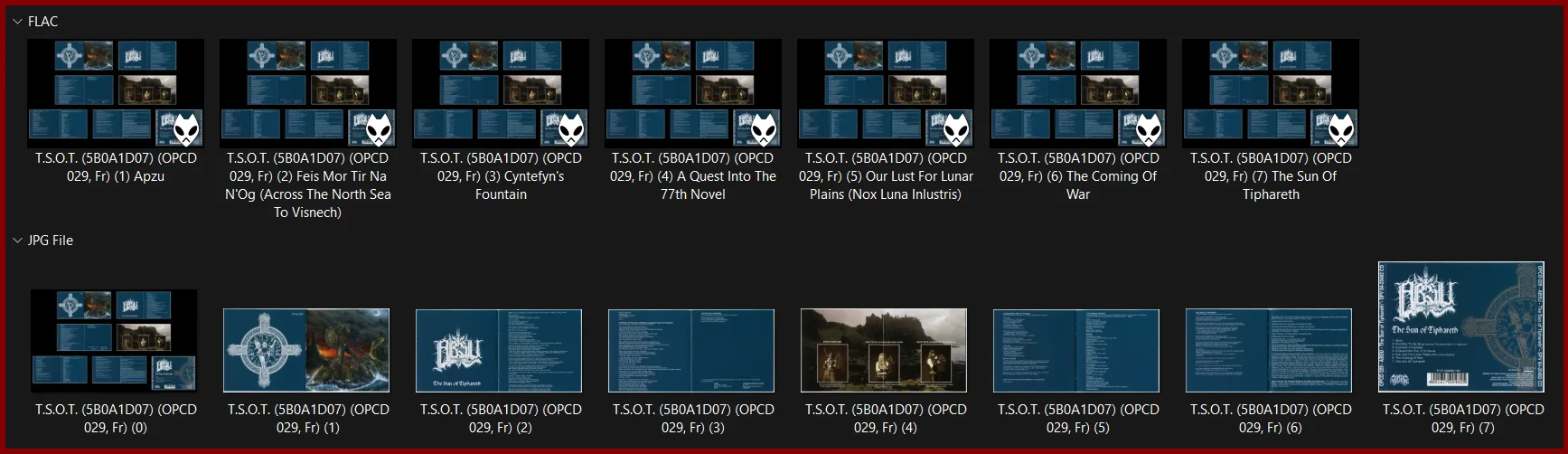This screenshot has height=454, width=1568.
Task: Select the (6) The Coming Of War thumbnail
Action: click(1078, 93)
